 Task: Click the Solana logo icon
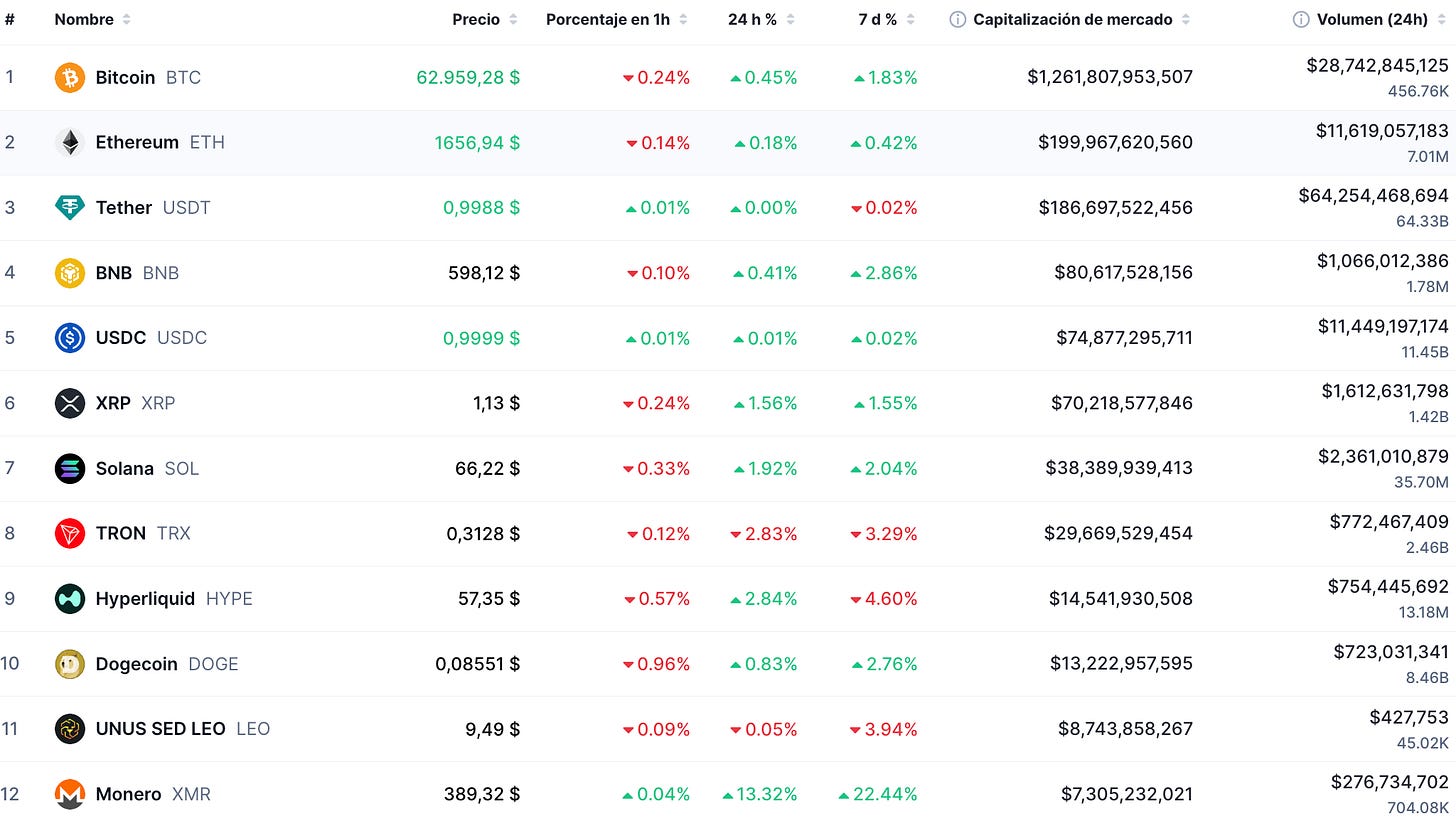[70, 468]
